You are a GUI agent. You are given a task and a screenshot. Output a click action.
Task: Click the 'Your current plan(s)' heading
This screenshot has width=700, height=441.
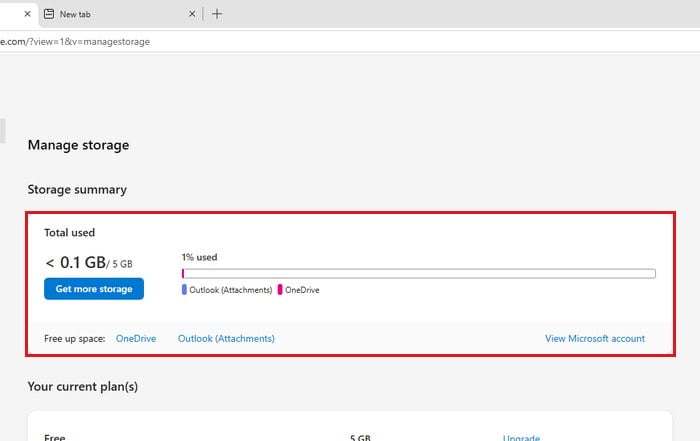point(83,386)
